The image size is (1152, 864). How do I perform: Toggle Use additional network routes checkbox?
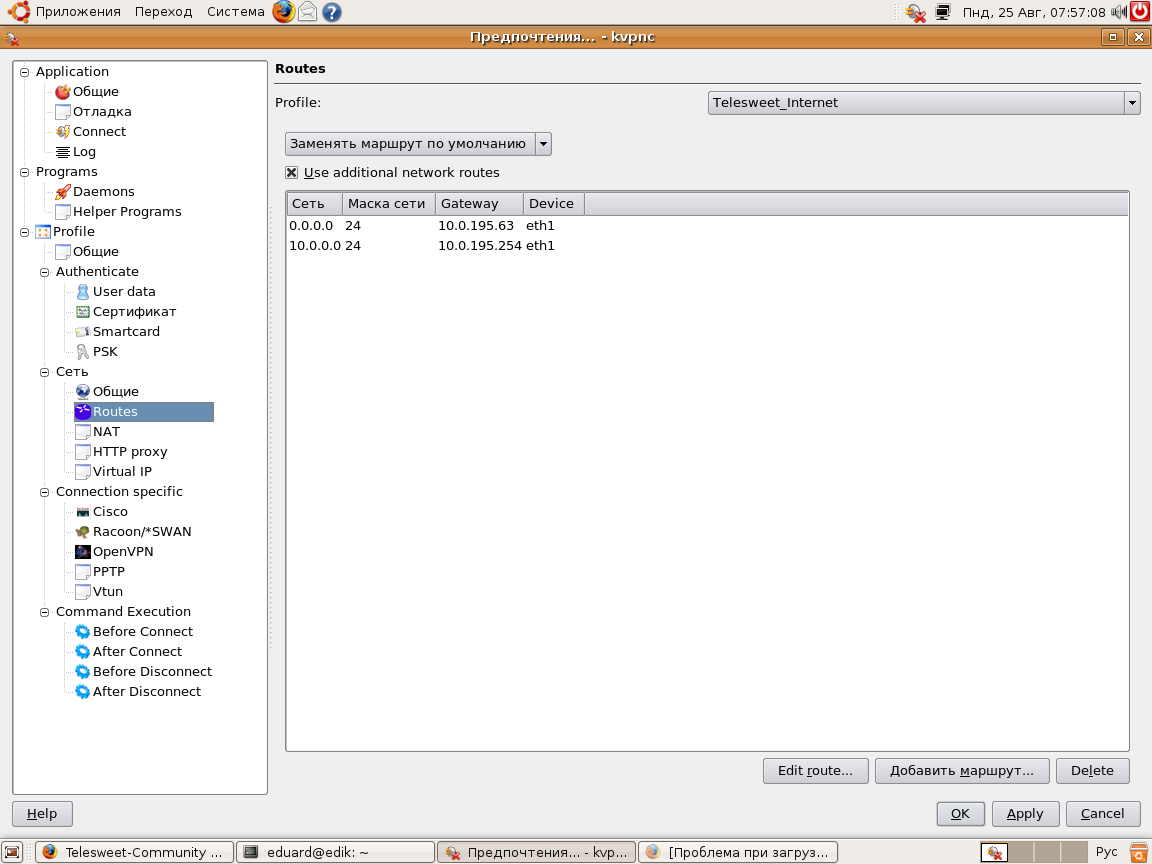[292, 173]
